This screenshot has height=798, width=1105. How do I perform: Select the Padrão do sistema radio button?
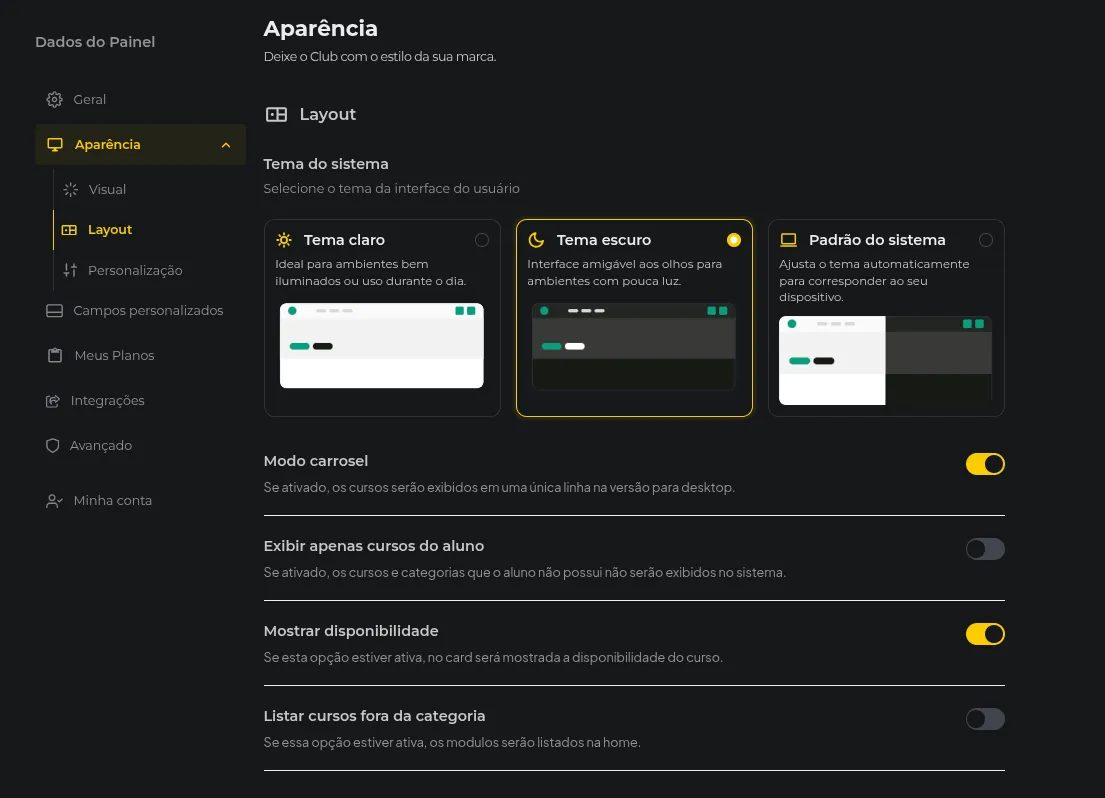(986, 240)
